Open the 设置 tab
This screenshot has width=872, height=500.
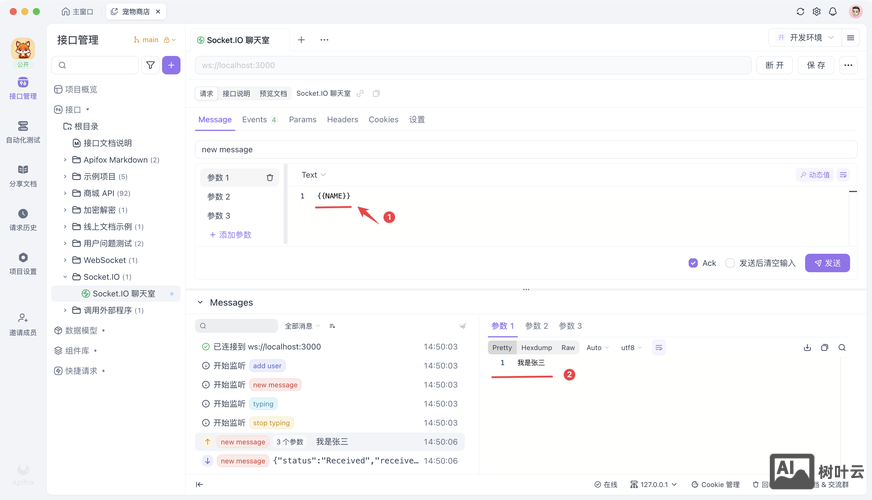(x=417, y=120)
